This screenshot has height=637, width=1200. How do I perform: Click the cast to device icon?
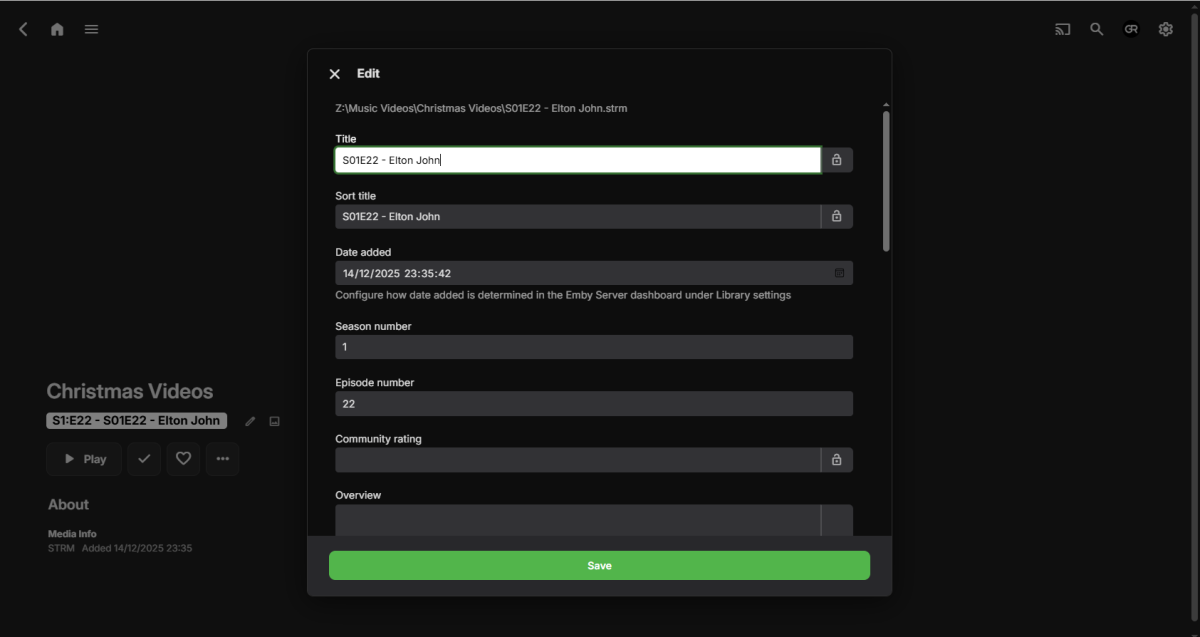click(1062, 29)
